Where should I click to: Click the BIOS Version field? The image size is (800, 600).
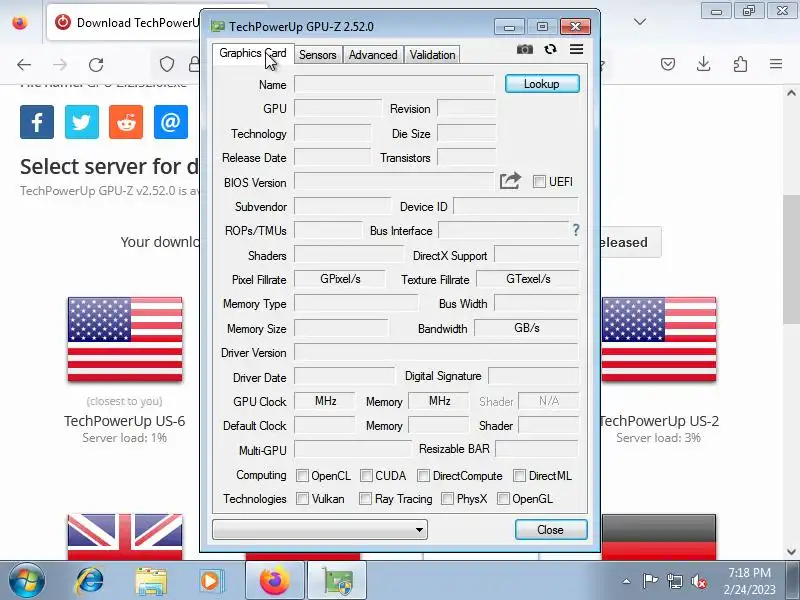(394, 182)
